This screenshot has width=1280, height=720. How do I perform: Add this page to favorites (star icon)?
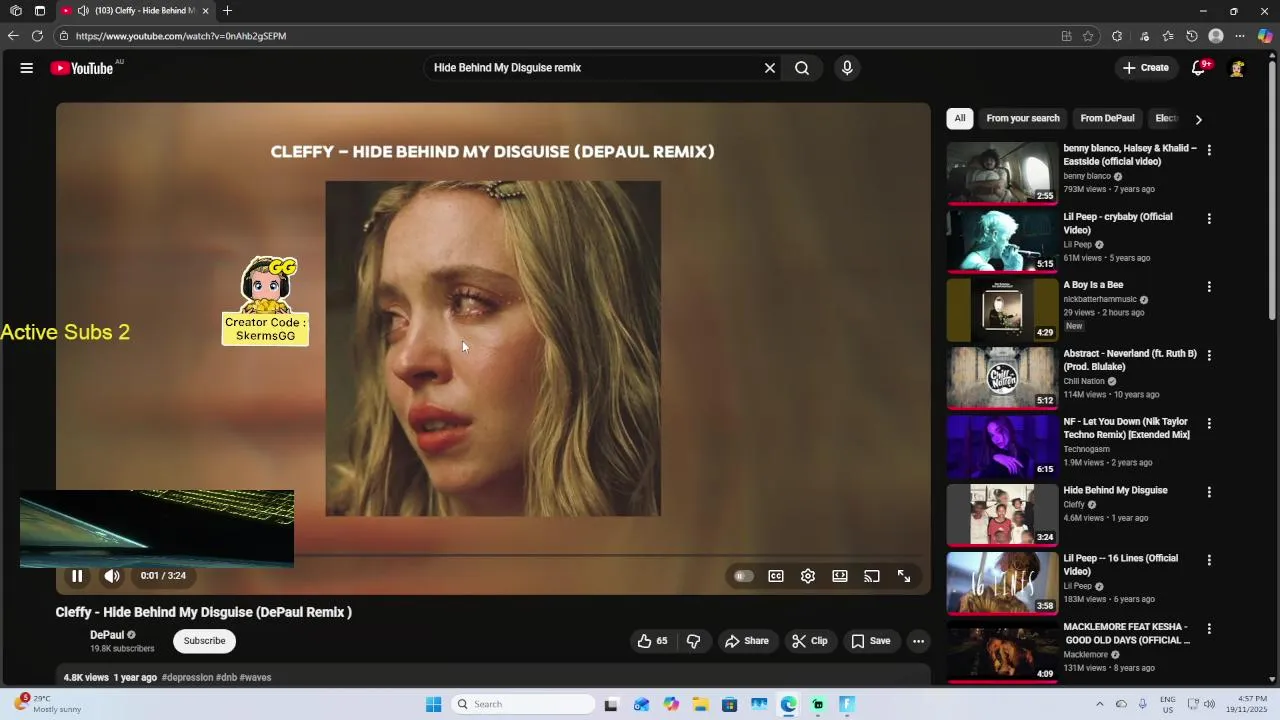click(1088, 36)
